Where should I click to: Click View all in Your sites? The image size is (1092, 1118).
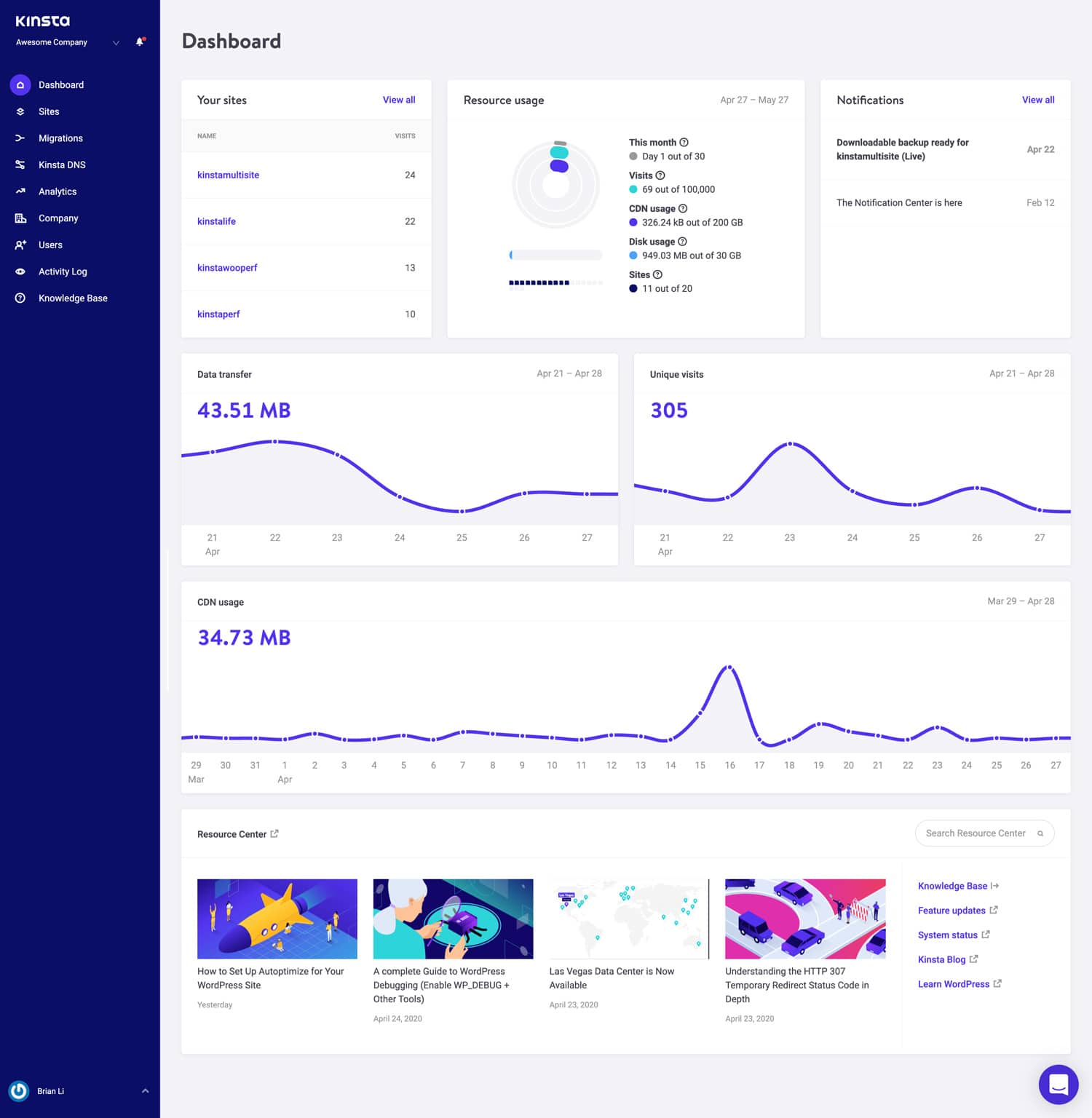click(399, 100)
